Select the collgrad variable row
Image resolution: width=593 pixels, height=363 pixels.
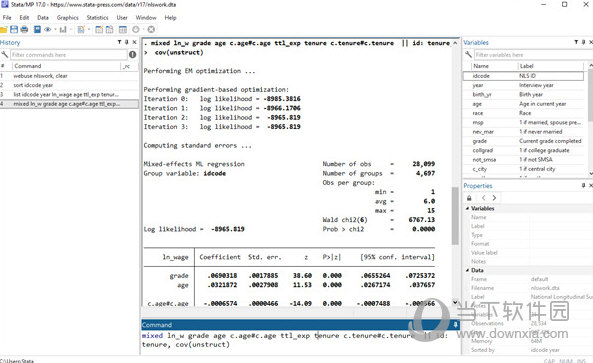[x=523, y=150]
